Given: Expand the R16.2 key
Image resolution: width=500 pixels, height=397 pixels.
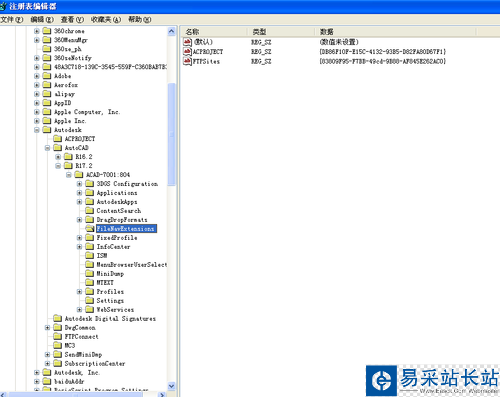Looking at the screenshot, I should (58, 157).
